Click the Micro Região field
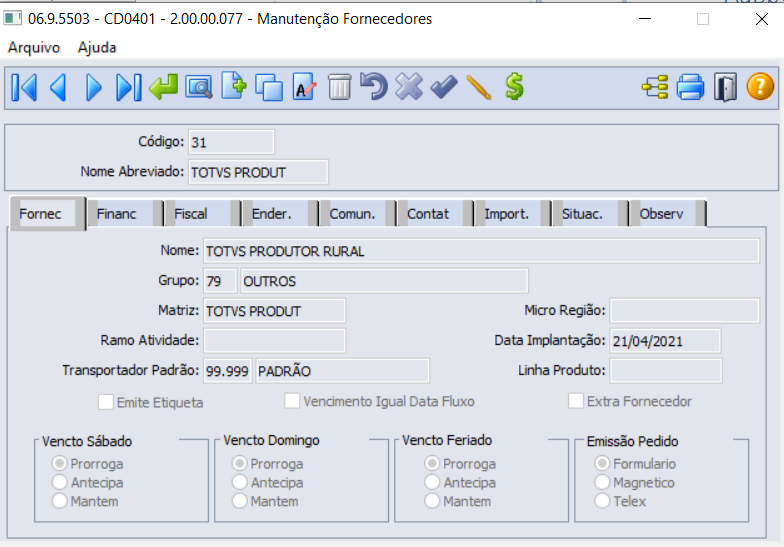 pyautogui.click(x=684, y=311)
